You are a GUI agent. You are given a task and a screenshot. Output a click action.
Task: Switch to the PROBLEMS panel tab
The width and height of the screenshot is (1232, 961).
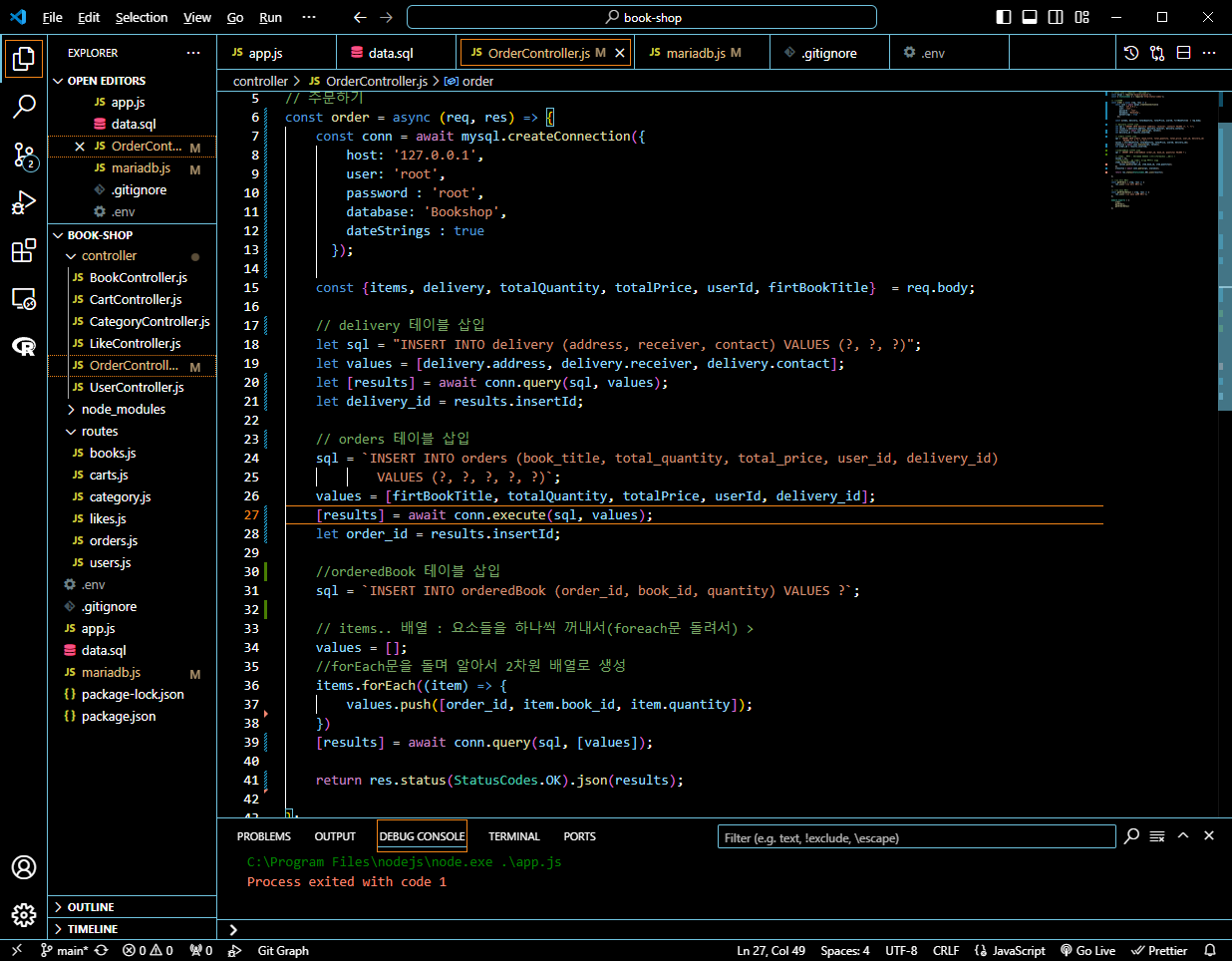(x=264, y=836)
